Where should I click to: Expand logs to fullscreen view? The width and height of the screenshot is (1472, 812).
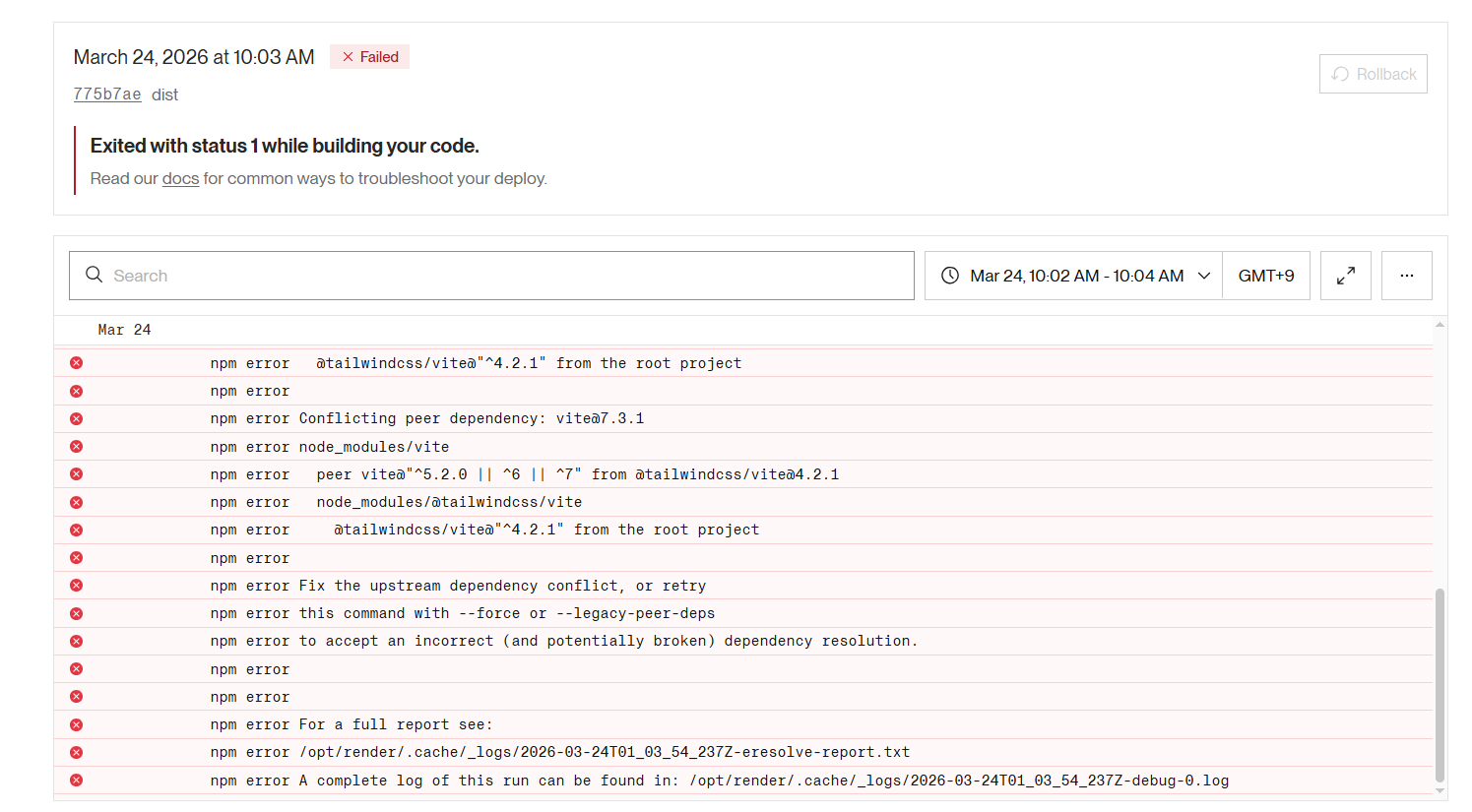pos(1345,276)
